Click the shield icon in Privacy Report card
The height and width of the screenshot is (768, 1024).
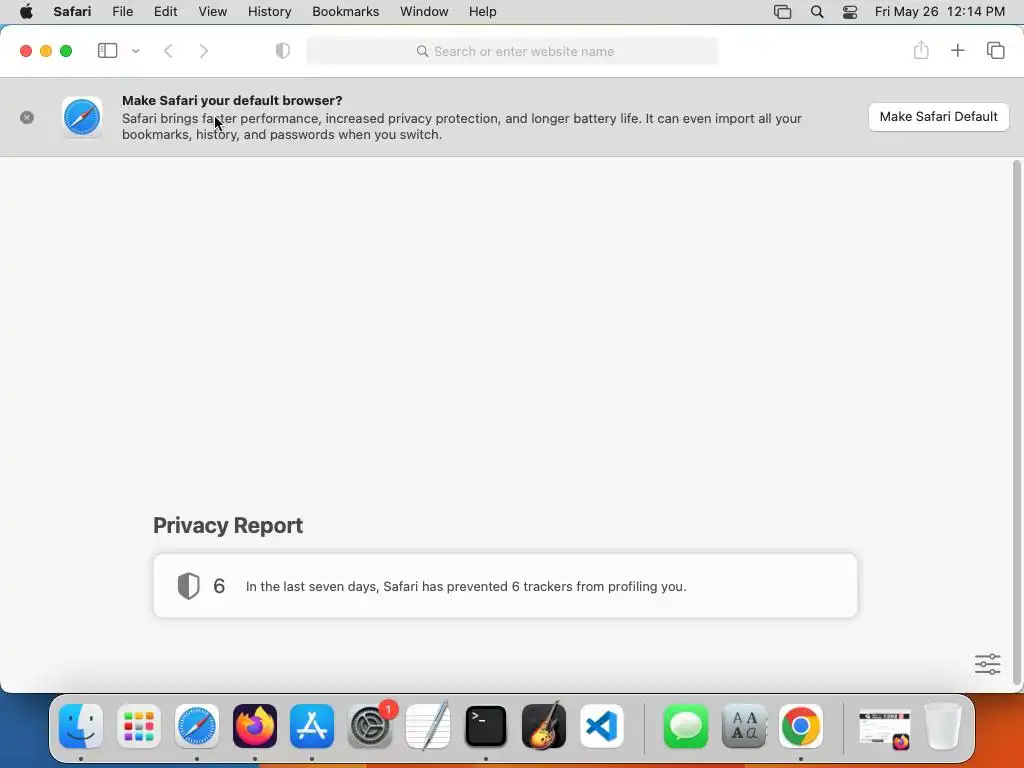[x=188, y=586]
